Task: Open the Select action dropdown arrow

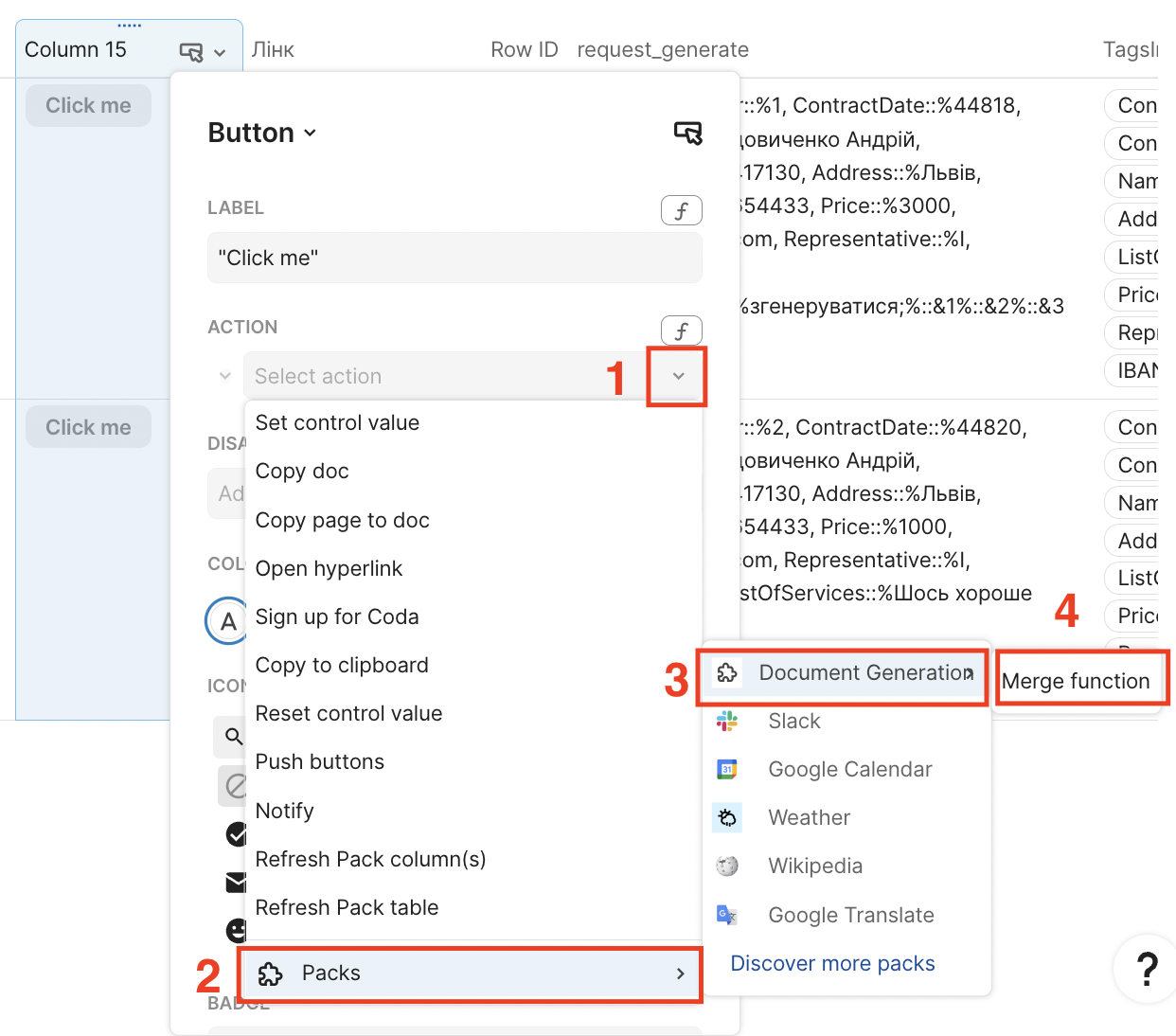Action: (x=678, y=377)
